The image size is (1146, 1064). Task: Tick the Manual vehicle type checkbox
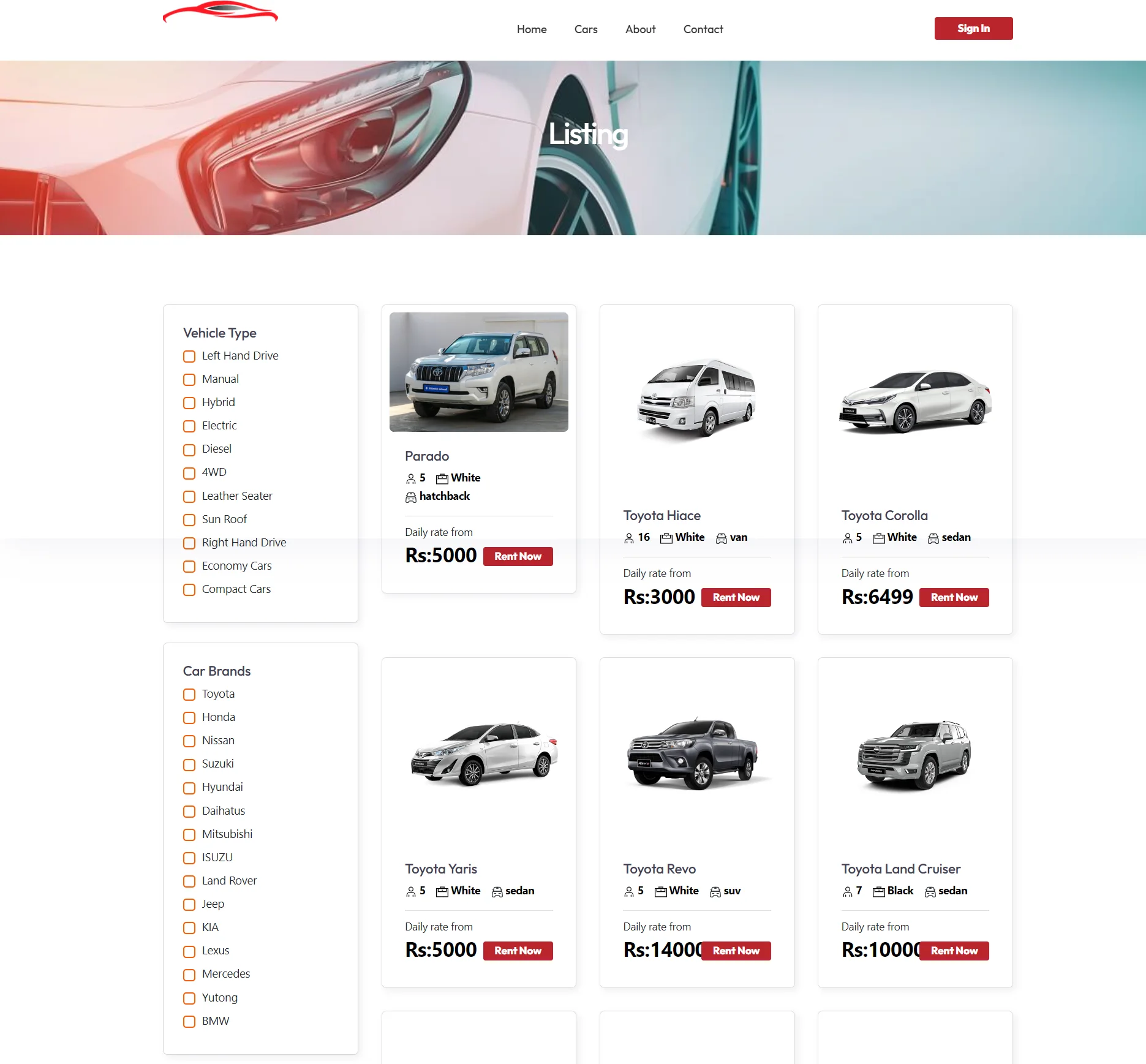point(189,380)
